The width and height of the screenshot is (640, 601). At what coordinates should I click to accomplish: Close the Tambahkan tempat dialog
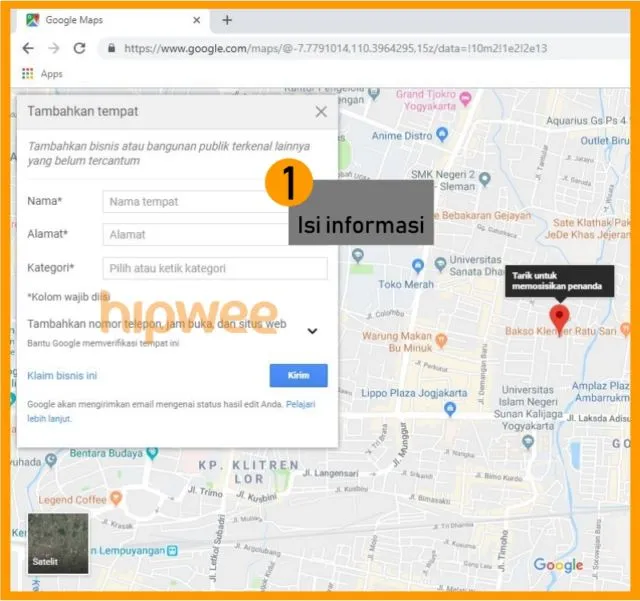pos(321,111)
